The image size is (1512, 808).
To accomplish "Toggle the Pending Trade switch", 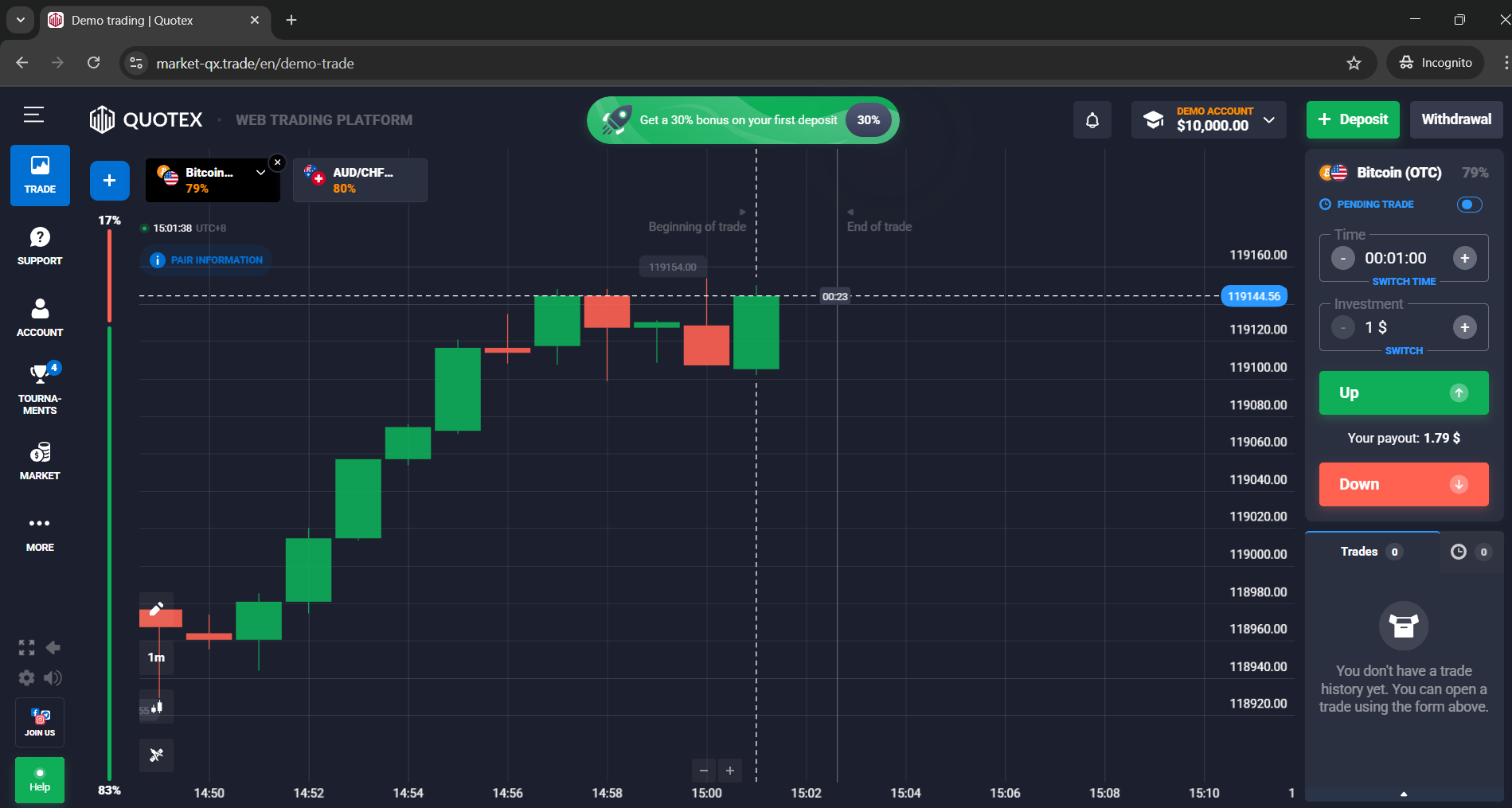I will click(1470, 205).
